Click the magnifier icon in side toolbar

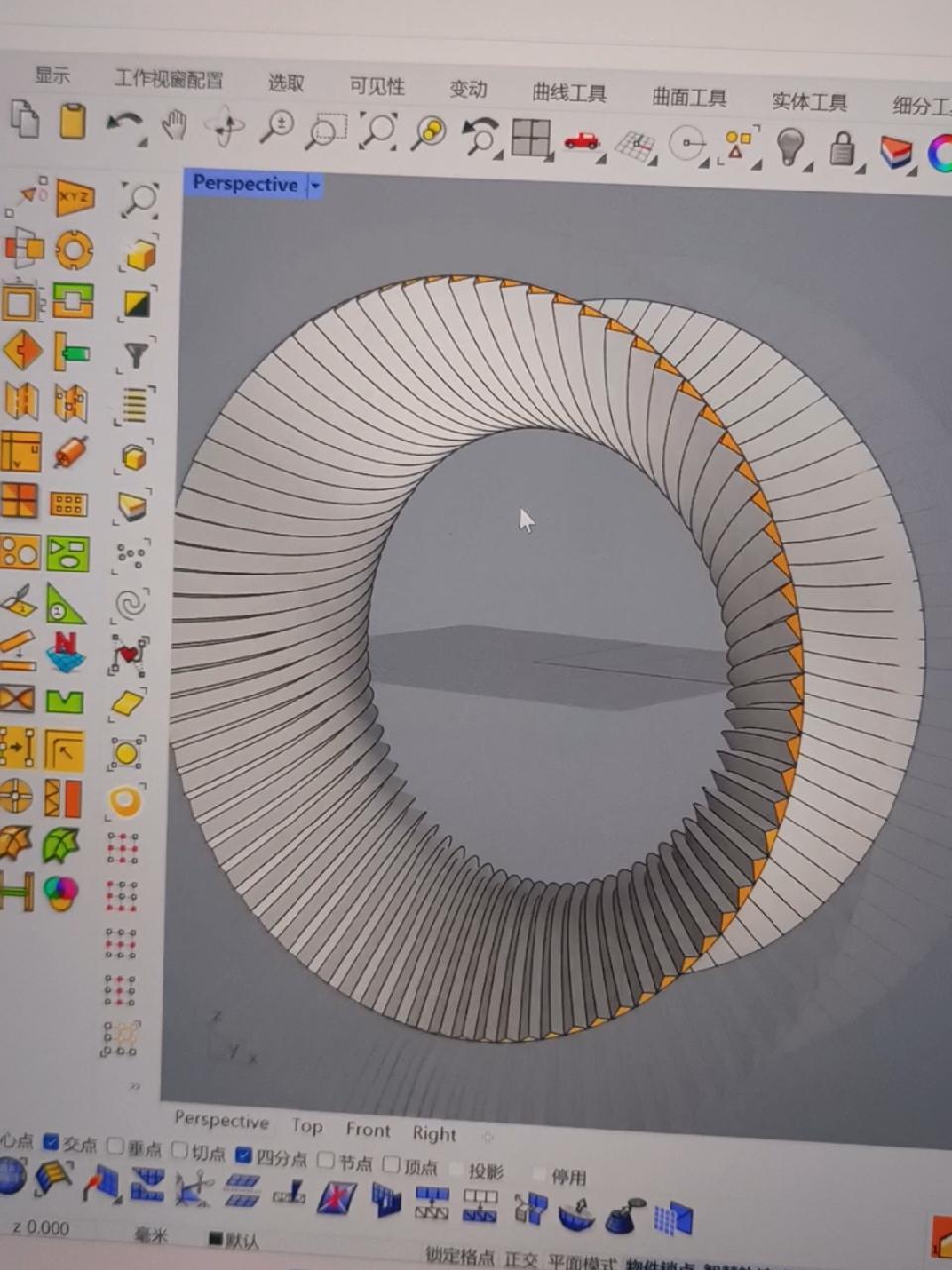coord(140,198)
